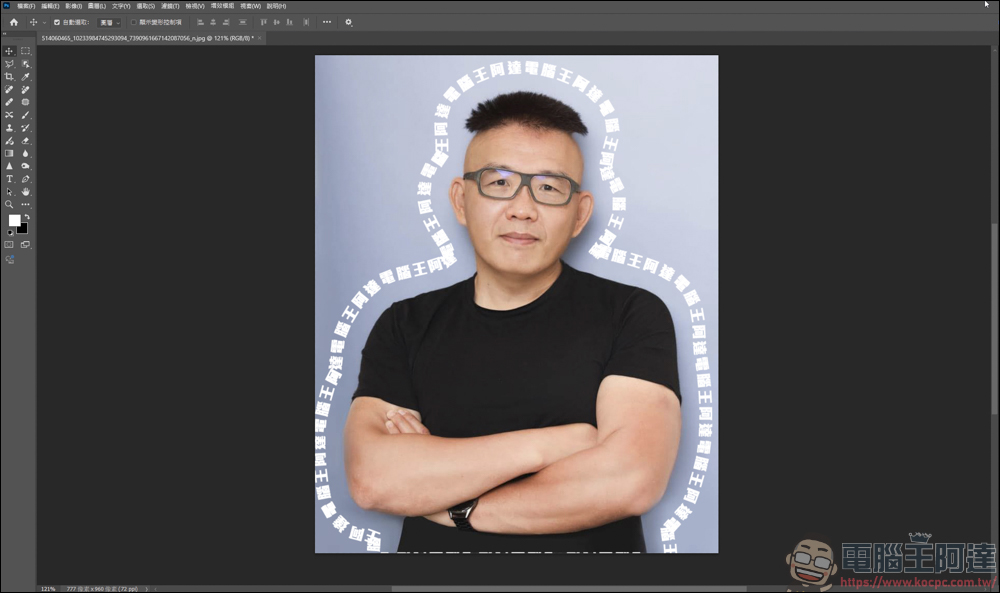Select the Zoom magnifier tool

click(9, 205)
